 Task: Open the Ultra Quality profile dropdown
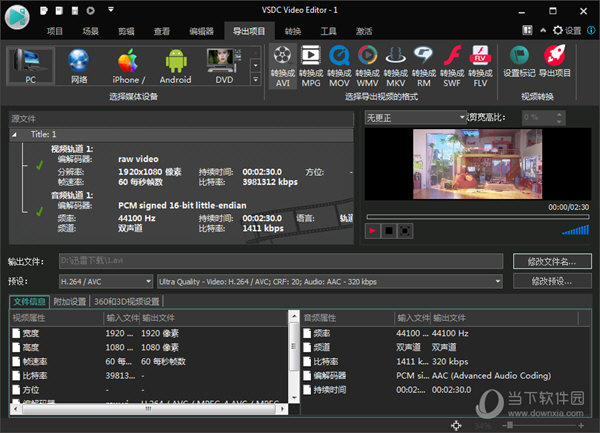(x=329, y=282)
